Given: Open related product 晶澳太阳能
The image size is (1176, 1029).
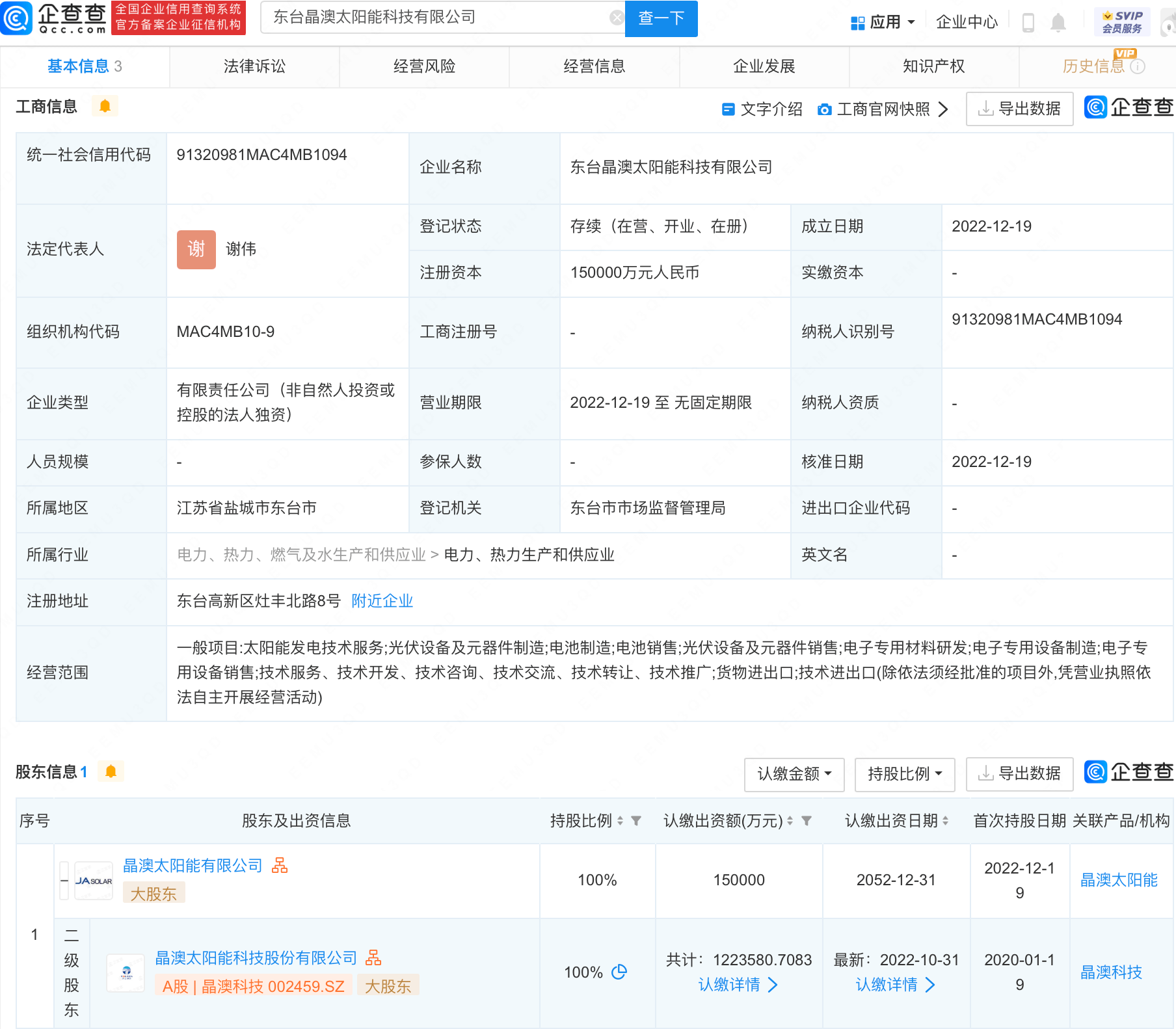Looking at the screenshot, I should tap(1119, 881).
